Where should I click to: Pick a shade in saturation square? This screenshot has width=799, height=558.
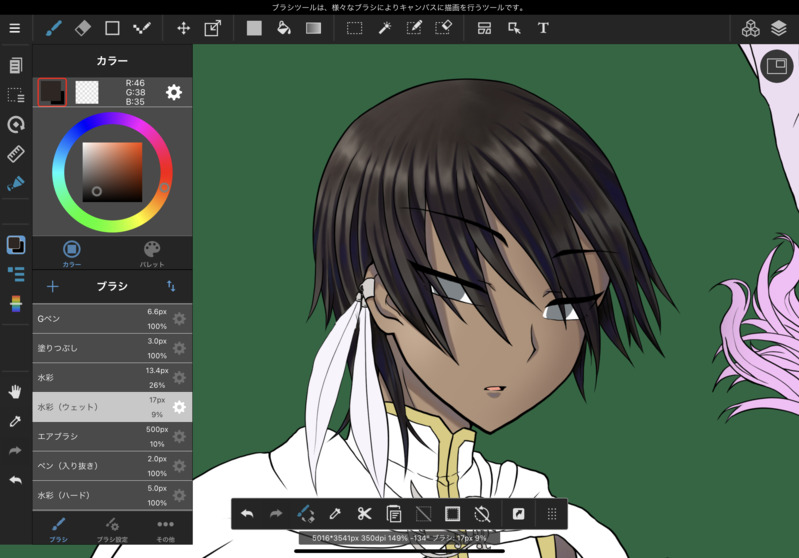tap(112, 172)
